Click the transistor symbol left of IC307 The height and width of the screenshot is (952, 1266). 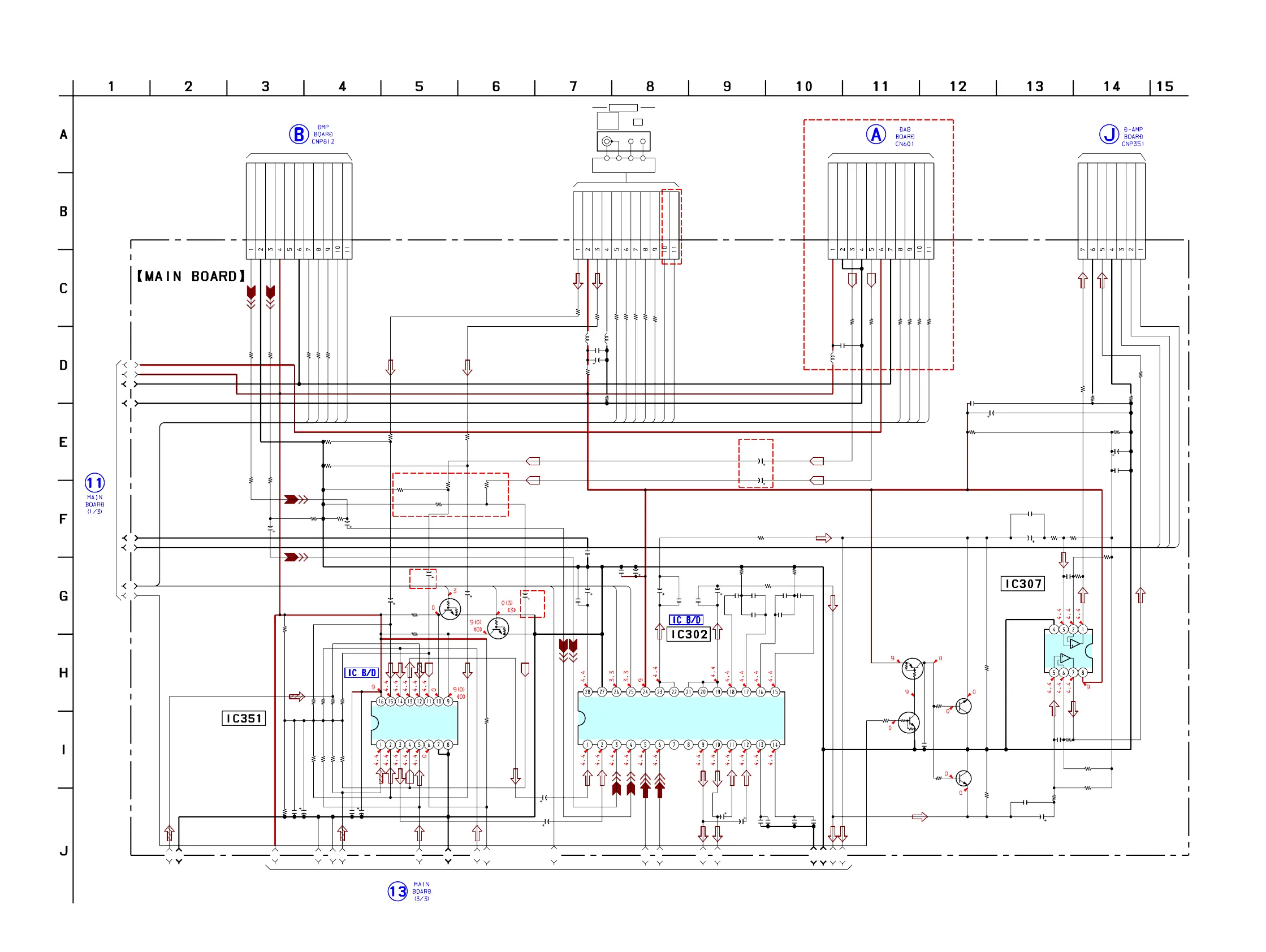912,668
